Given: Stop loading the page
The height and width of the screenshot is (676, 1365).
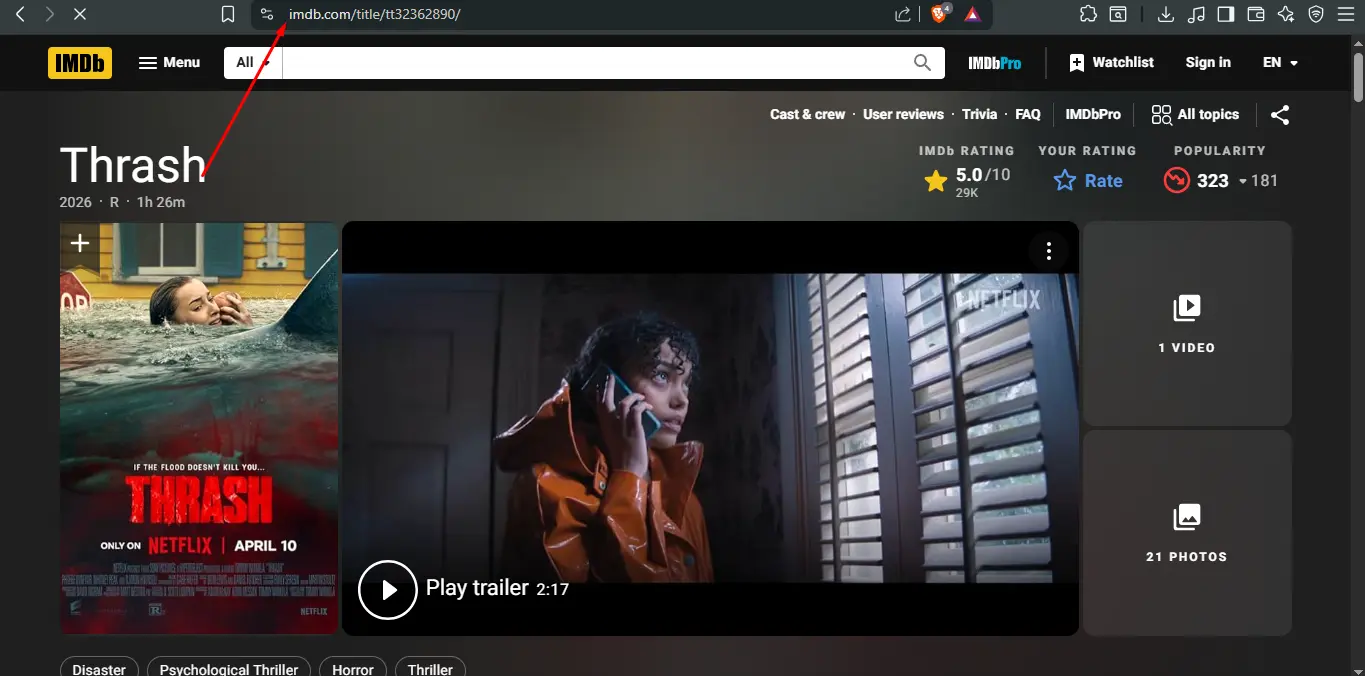Looking at the screenshot, I should pyautogui.click(x=80, y=14).
